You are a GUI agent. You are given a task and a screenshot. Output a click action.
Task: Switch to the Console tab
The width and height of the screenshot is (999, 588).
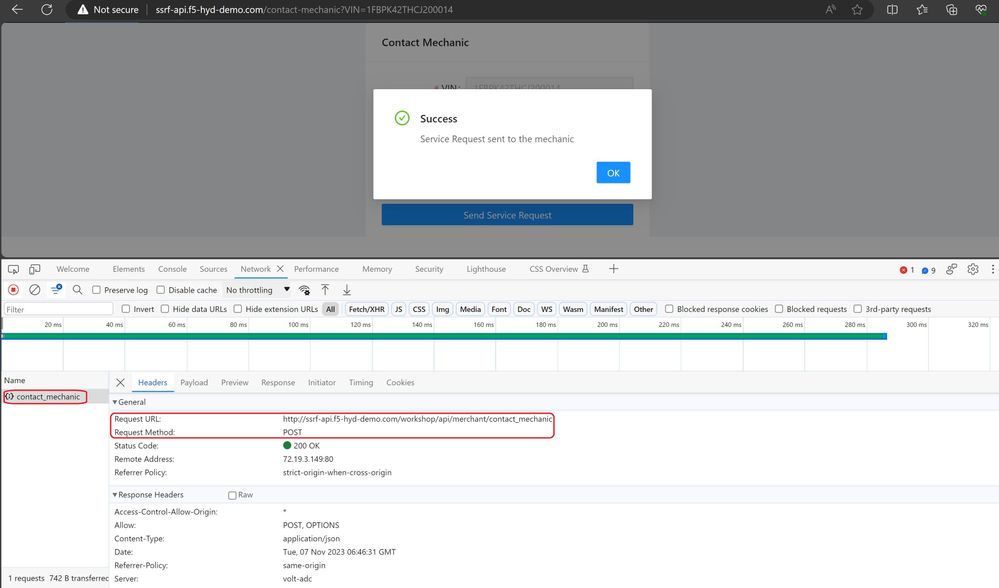(172, 269)
